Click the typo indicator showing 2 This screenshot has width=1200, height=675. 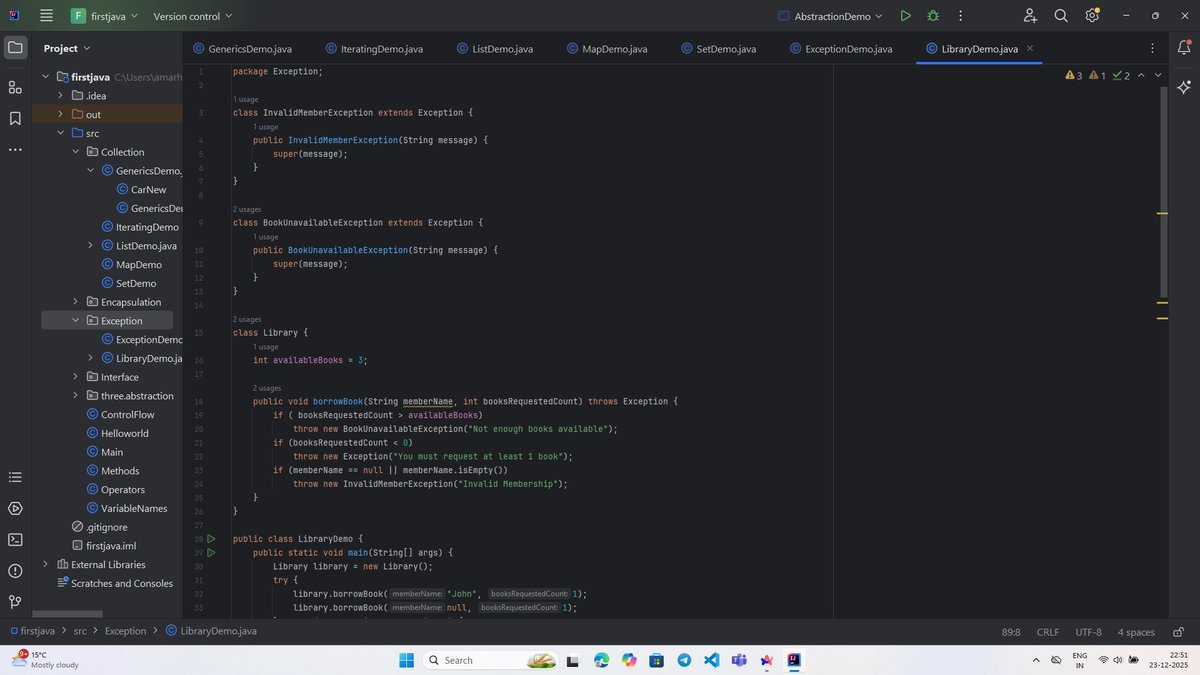tap(1121, 76)
